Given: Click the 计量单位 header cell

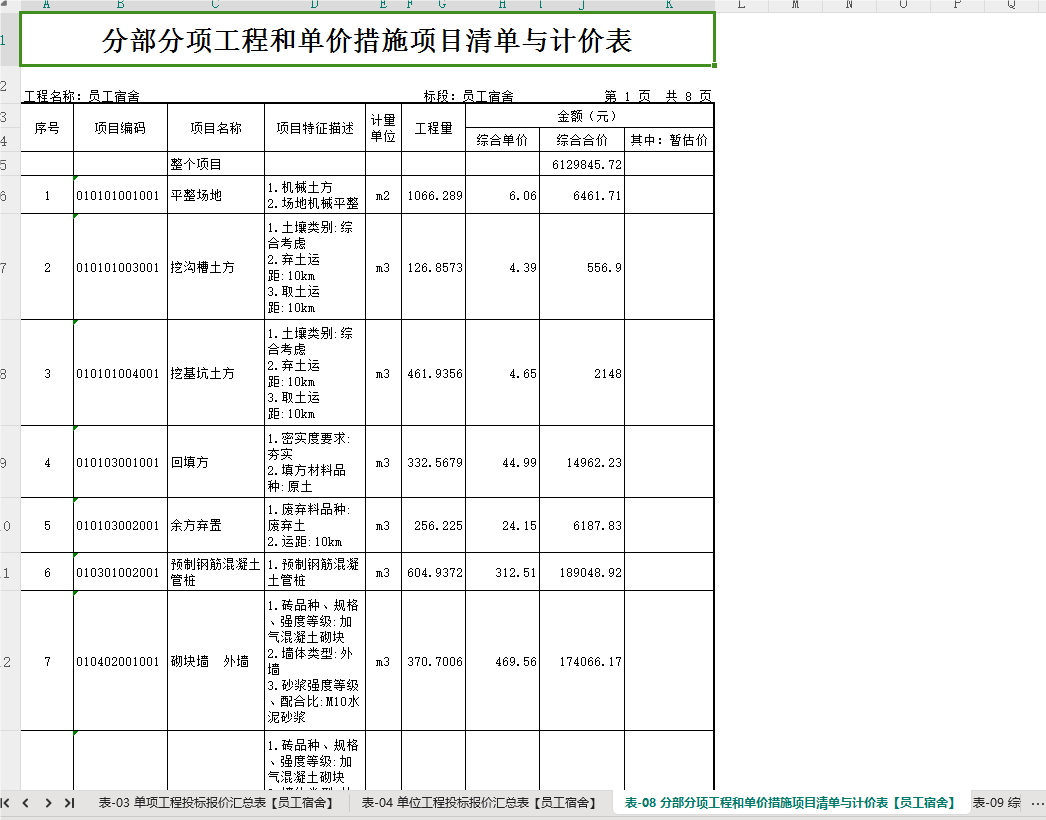Looking at the screenshot, I should (x=384, y=127).
